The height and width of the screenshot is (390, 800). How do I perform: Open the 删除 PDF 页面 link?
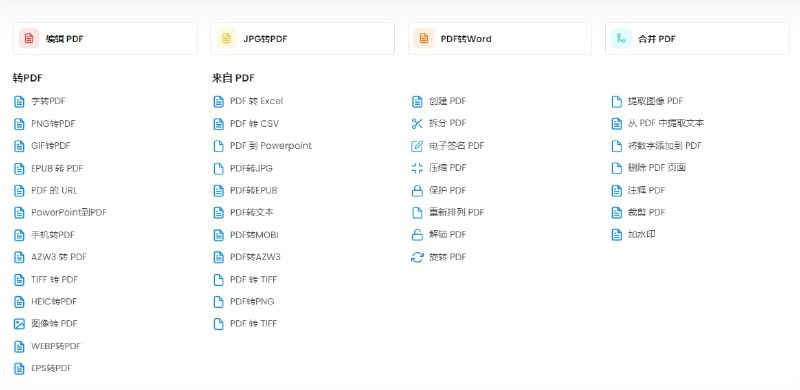tap(657, 168)
